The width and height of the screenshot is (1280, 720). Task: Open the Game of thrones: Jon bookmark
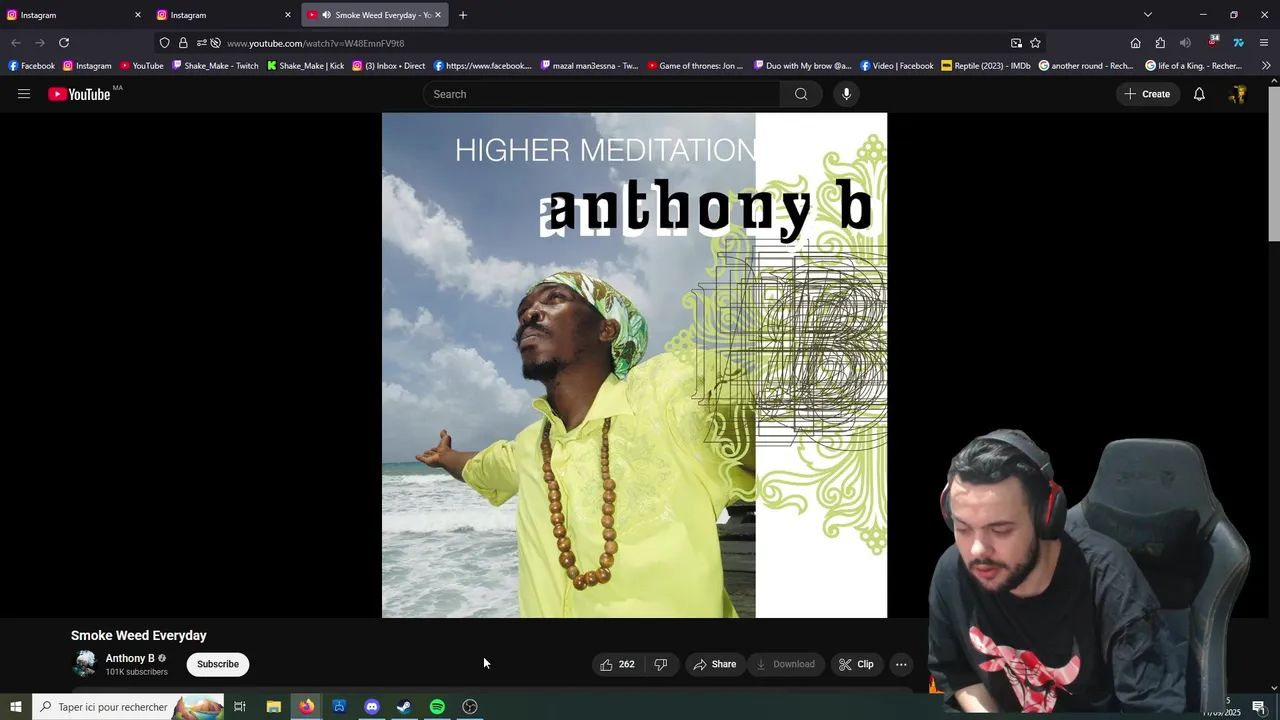tap(695, 66)
